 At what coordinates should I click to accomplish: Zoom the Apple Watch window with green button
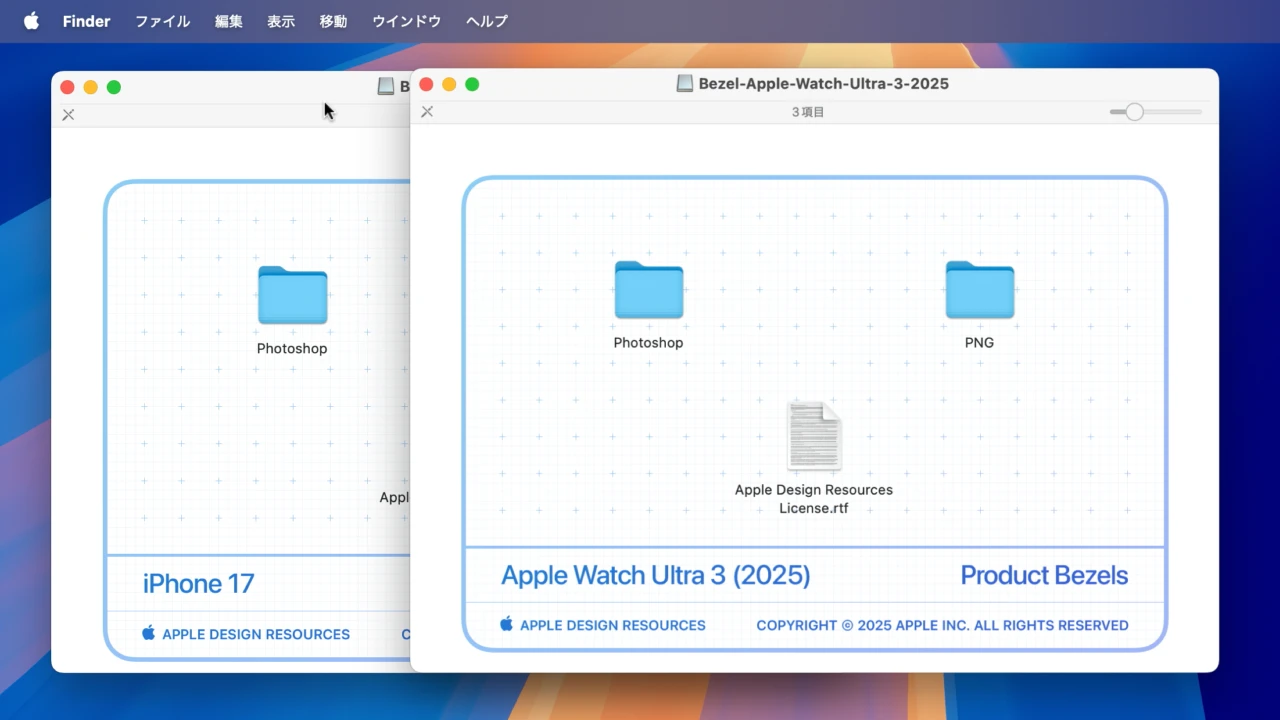(x=472, y=84)
